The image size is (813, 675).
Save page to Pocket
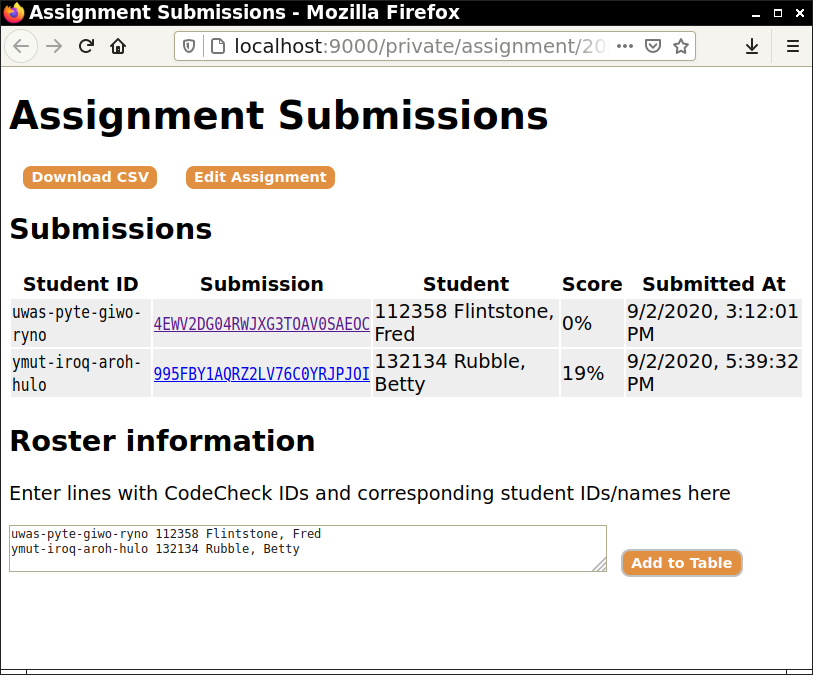pos(652,47)
